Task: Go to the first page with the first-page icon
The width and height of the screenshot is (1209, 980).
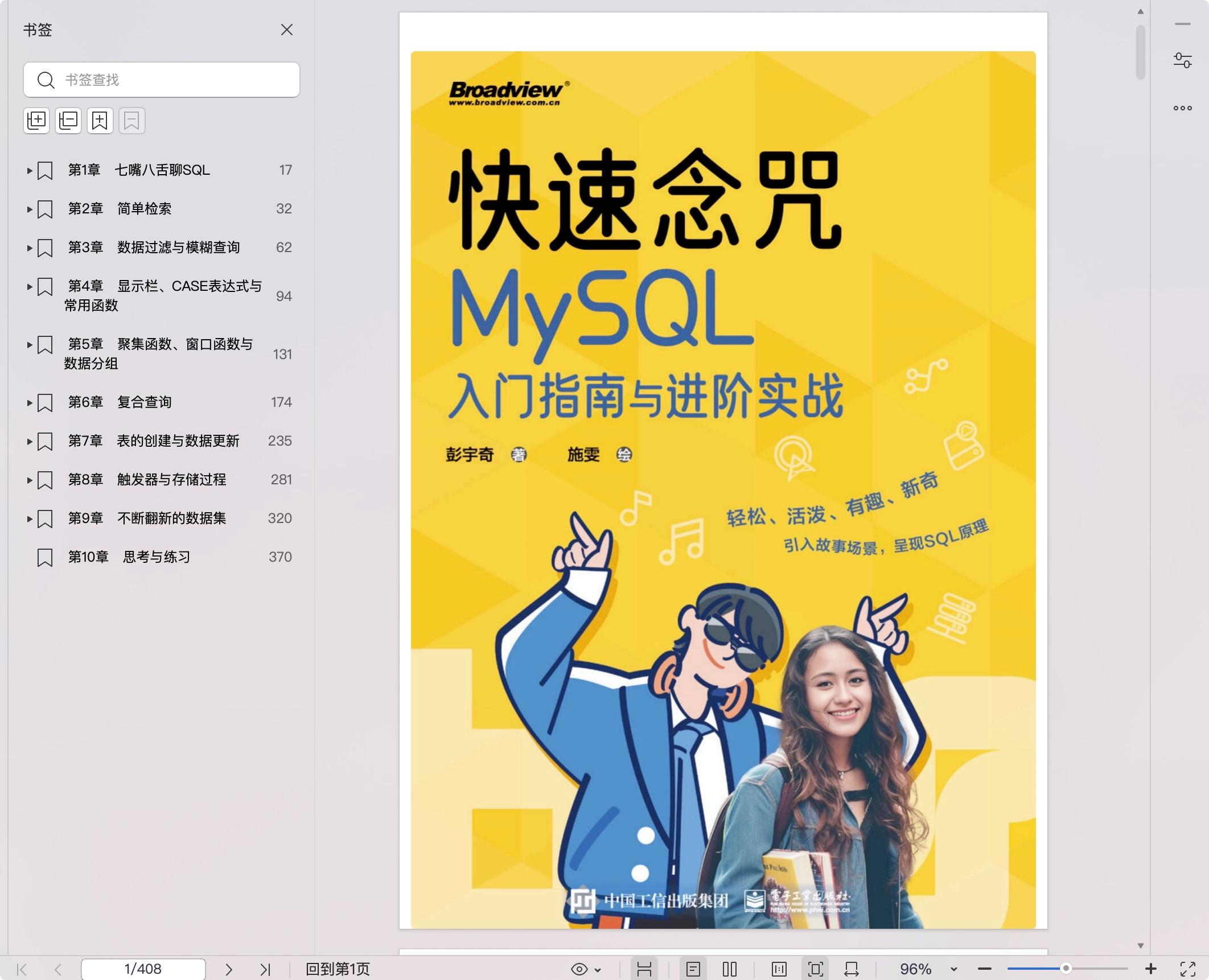Action: [22, 969]
